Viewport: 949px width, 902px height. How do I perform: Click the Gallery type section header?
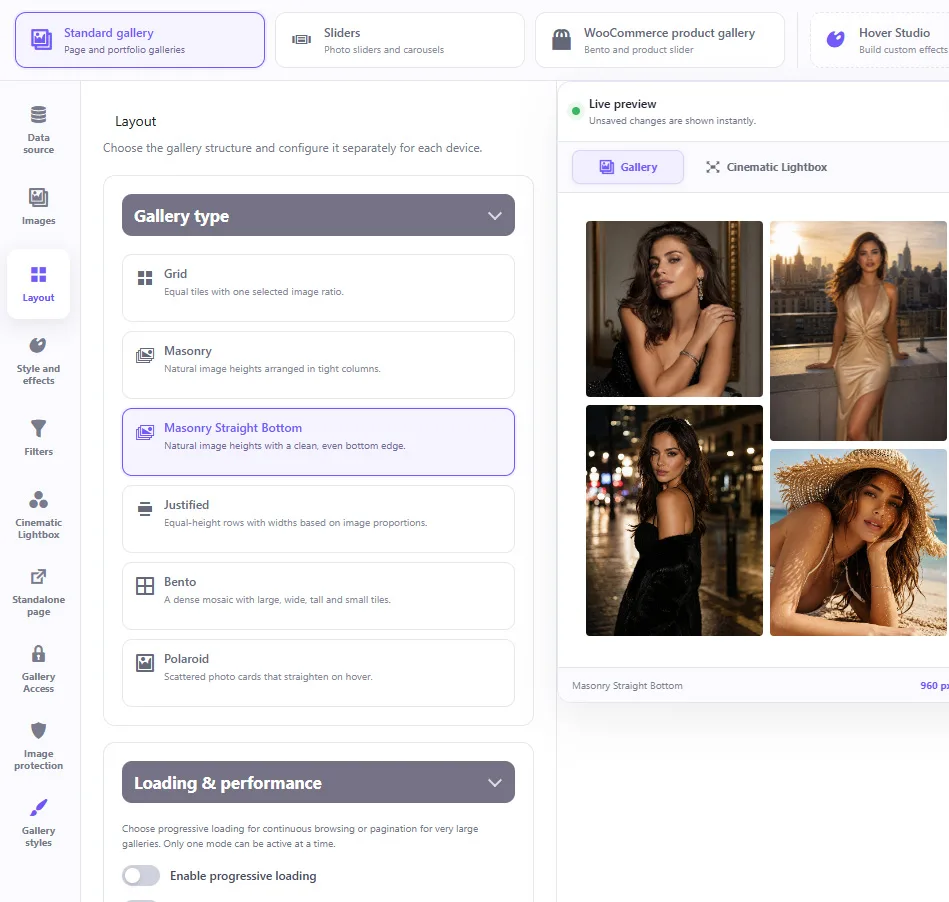318,215
